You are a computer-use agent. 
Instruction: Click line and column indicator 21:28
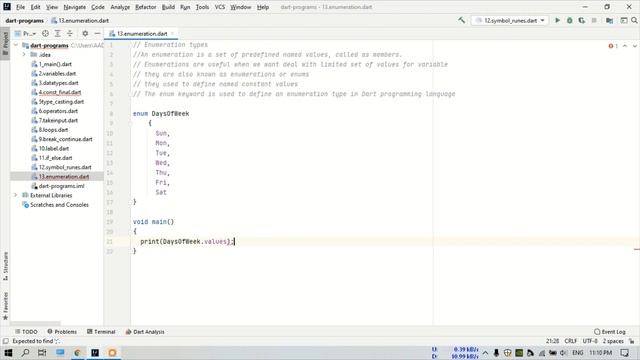pyautogui.click(x=552, y=341)
